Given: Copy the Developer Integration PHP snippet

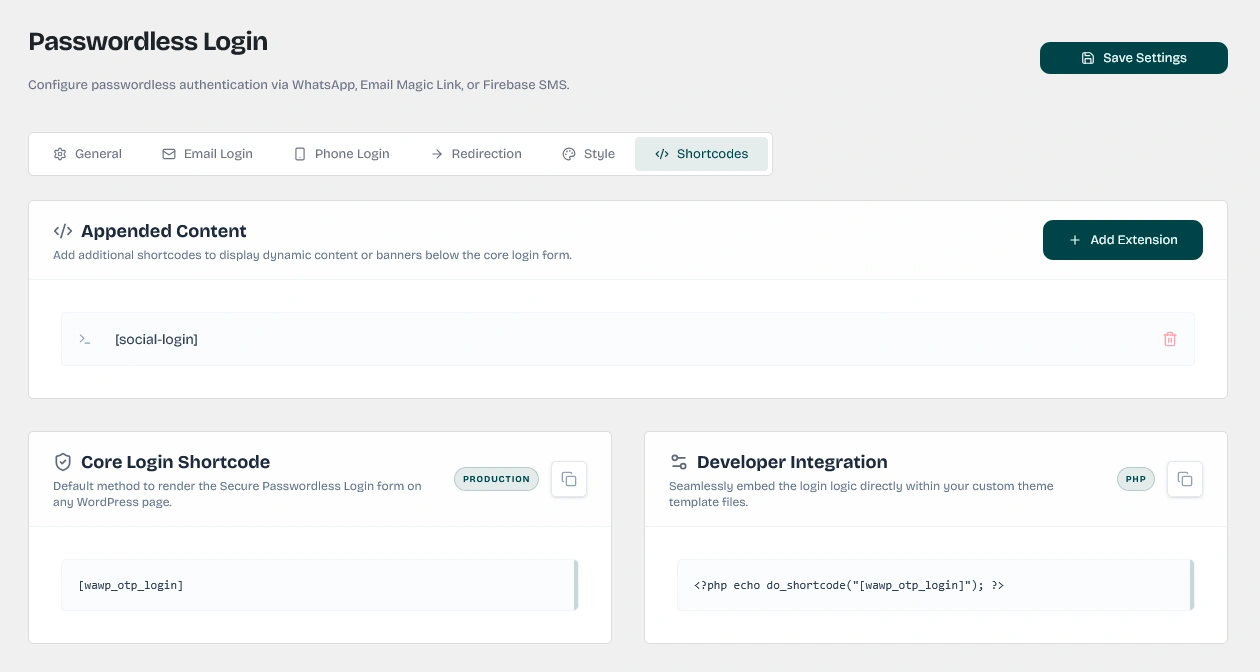Looking at the screenshot, I should 1185,479.
